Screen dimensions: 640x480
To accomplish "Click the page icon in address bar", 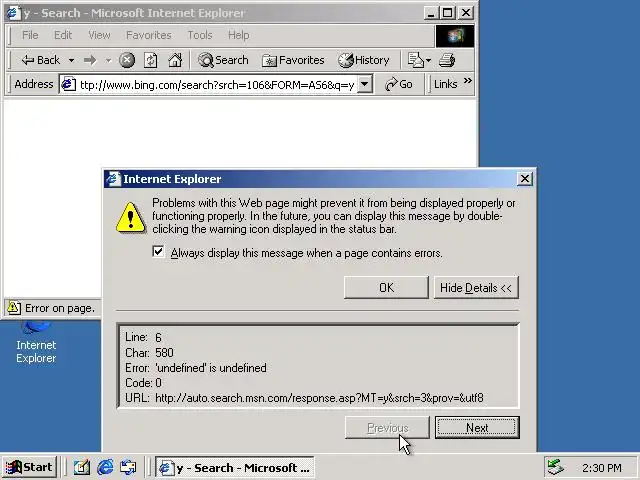I will (x=68, y=84).
